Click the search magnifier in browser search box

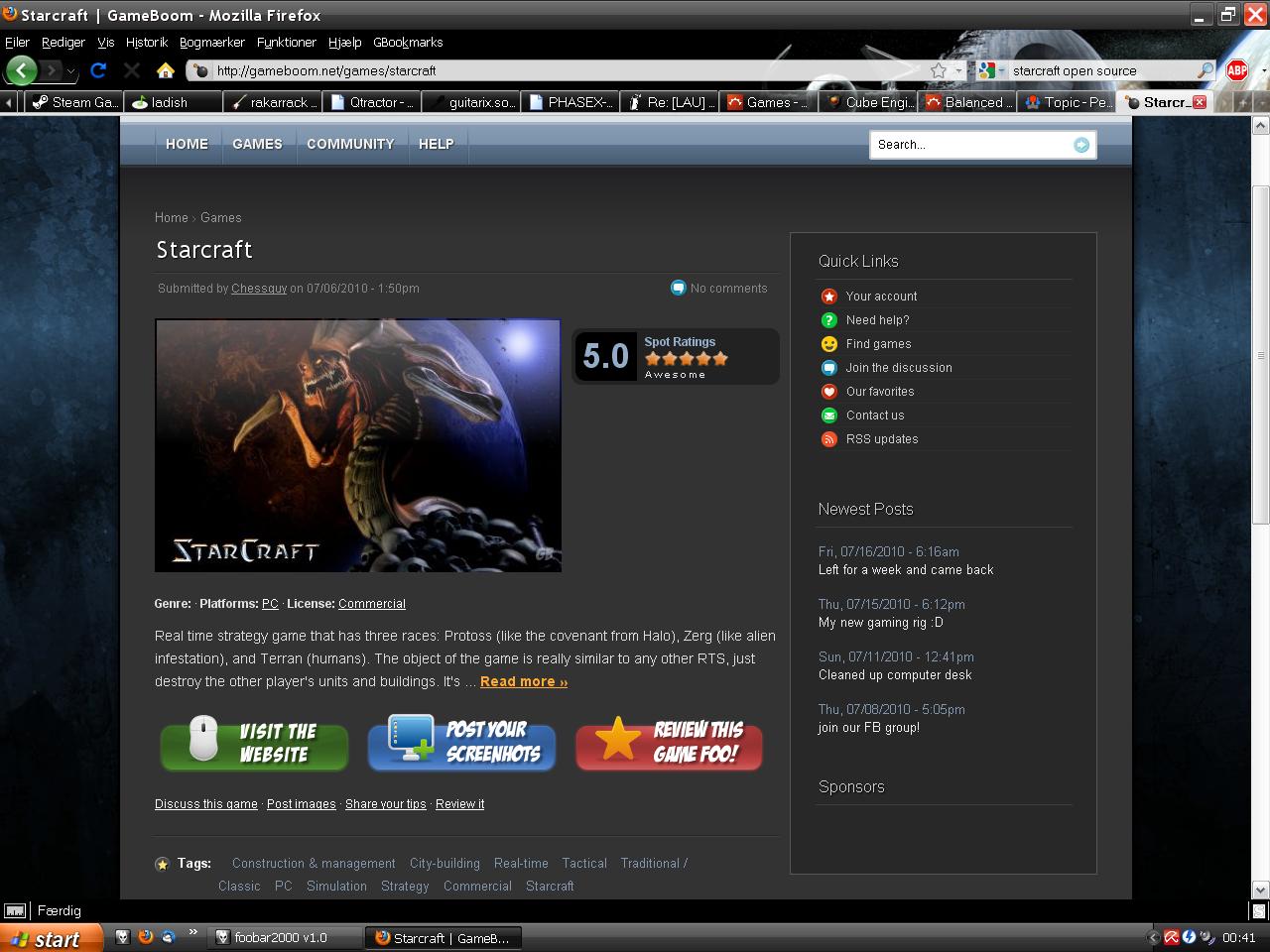[x=1205, y=70]
